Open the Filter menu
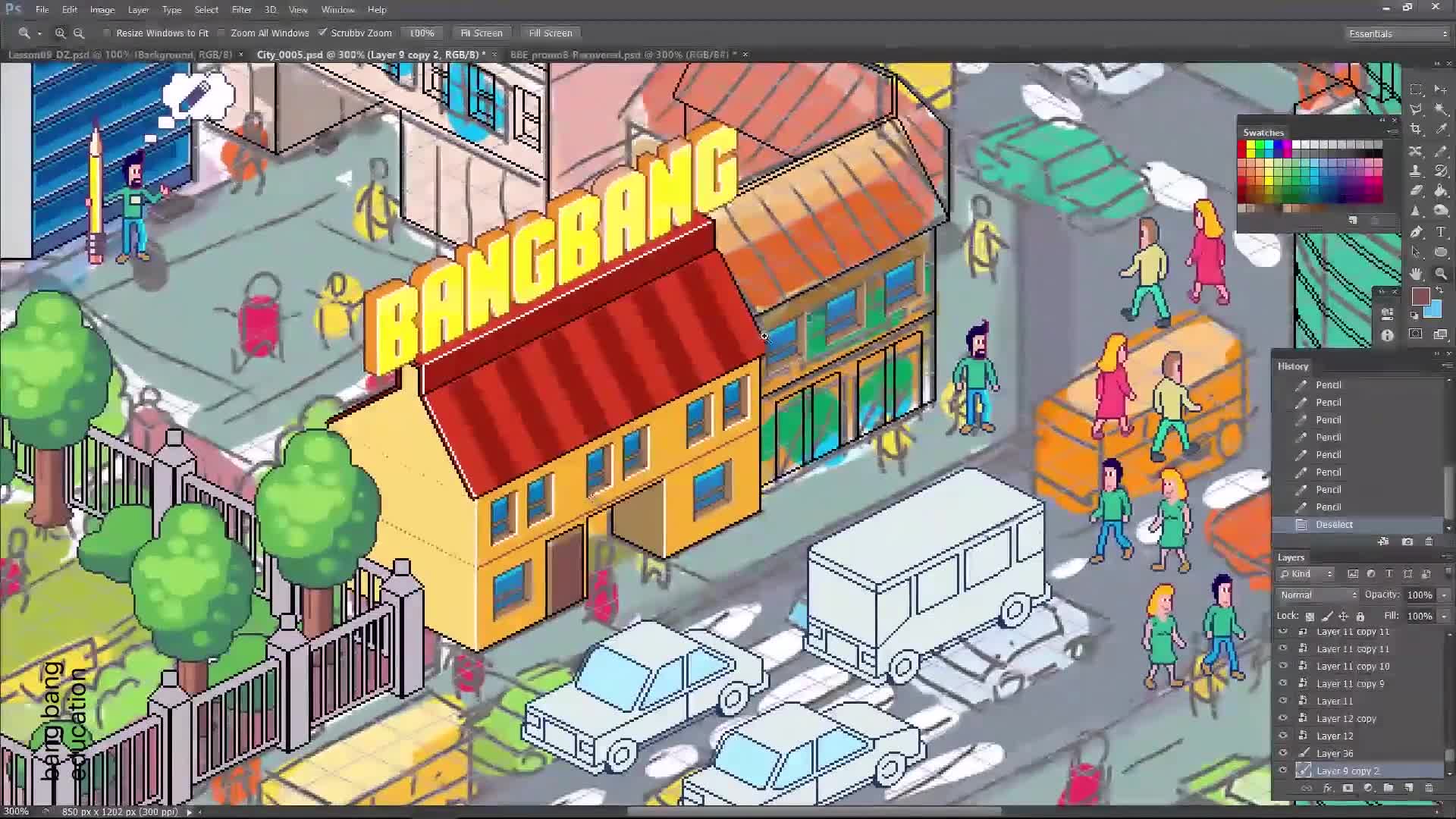 pos(241,10)
